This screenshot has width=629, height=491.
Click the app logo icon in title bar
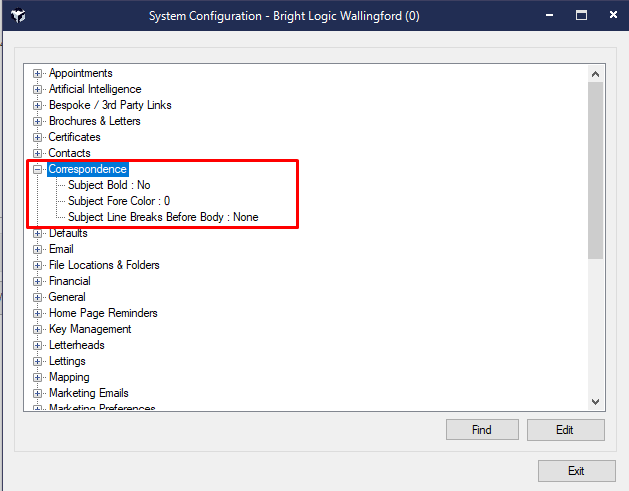pyautogui.click(x=19, y=16)
